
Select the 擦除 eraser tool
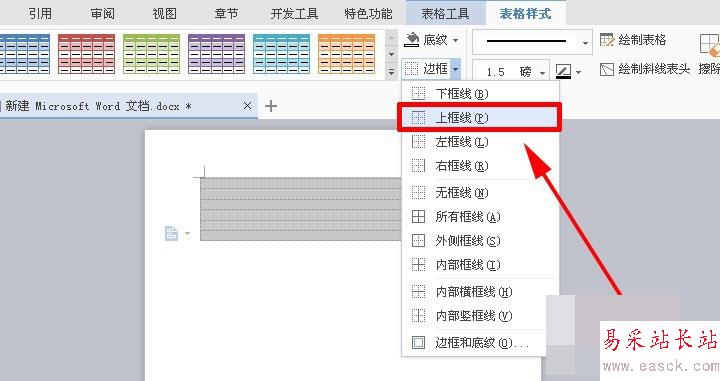coord(709,54)
